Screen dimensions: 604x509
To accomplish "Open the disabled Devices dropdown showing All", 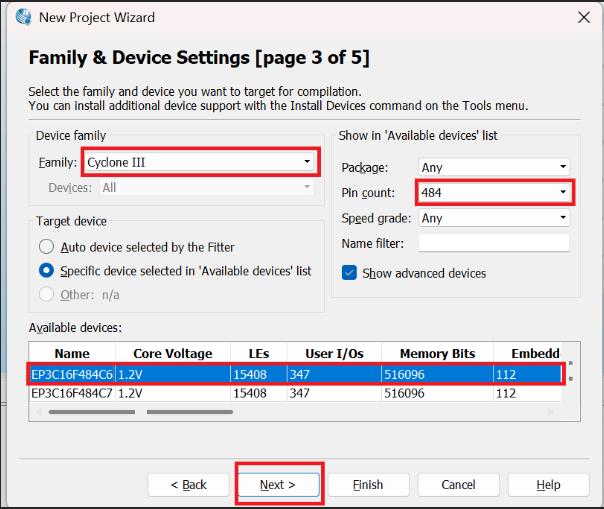I will (x=206, y=188).
